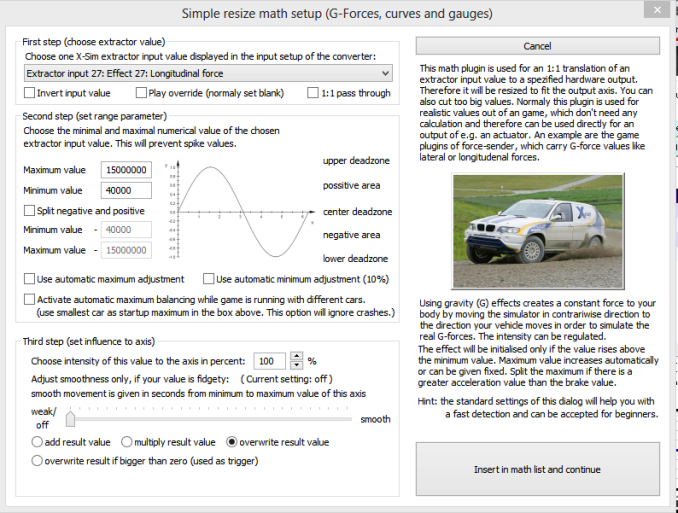Click the 'smooth' slider end label

pos(375,419)
